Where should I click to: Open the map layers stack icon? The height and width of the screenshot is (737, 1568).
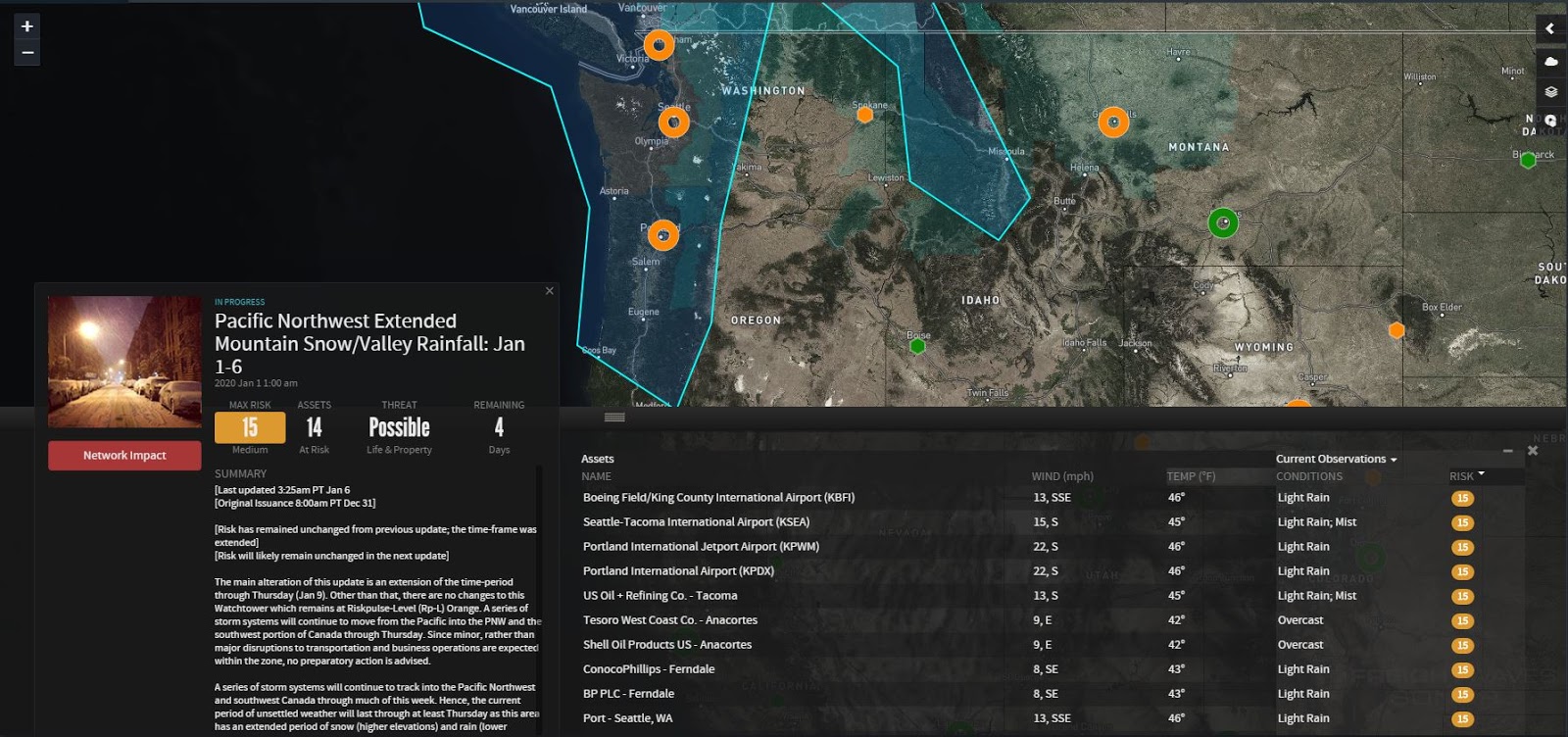pos(1550,91)
